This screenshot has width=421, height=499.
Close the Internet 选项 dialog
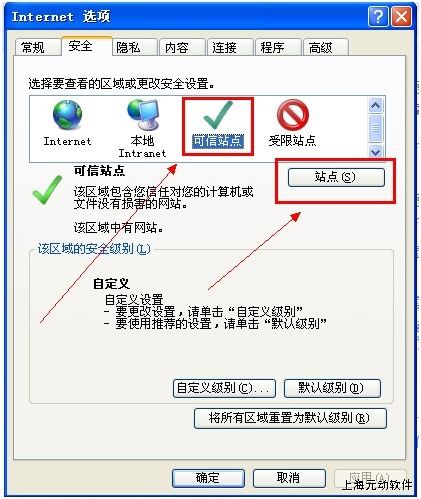coord(401,16)
